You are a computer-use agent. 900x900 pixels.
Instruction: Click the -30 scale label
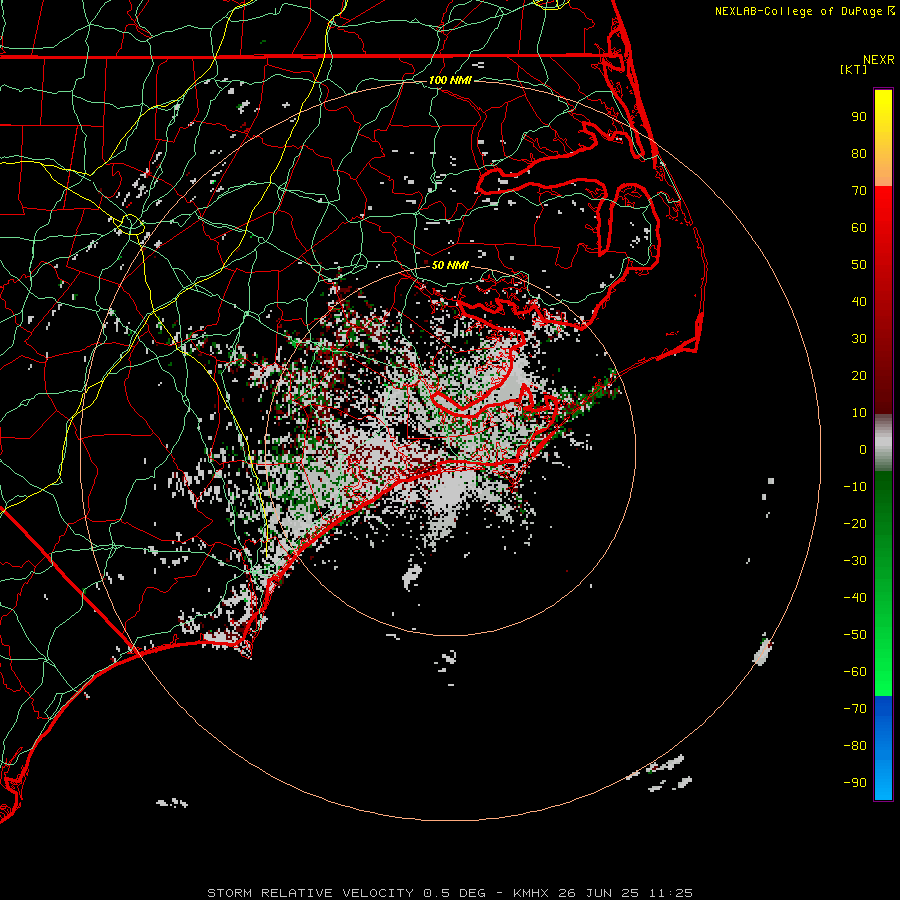coord(855,561)
